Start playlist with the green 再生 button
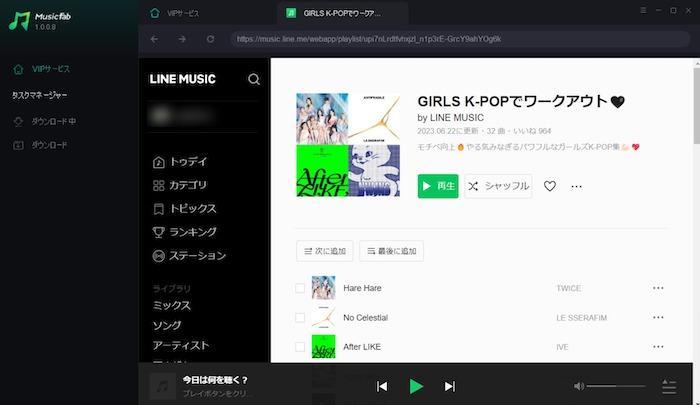Image resolution: width=700 pixels, height=405 pixels. [x=438, y=186]
